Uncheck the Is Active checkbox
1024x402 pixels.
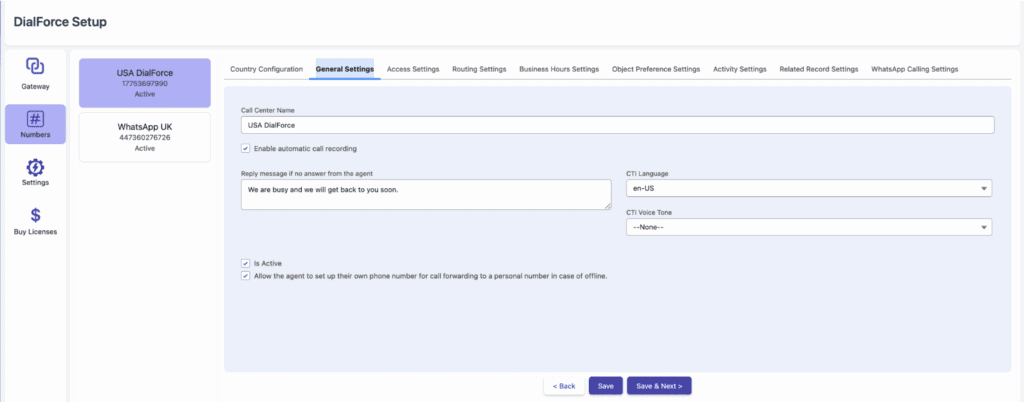pos(246,264)
